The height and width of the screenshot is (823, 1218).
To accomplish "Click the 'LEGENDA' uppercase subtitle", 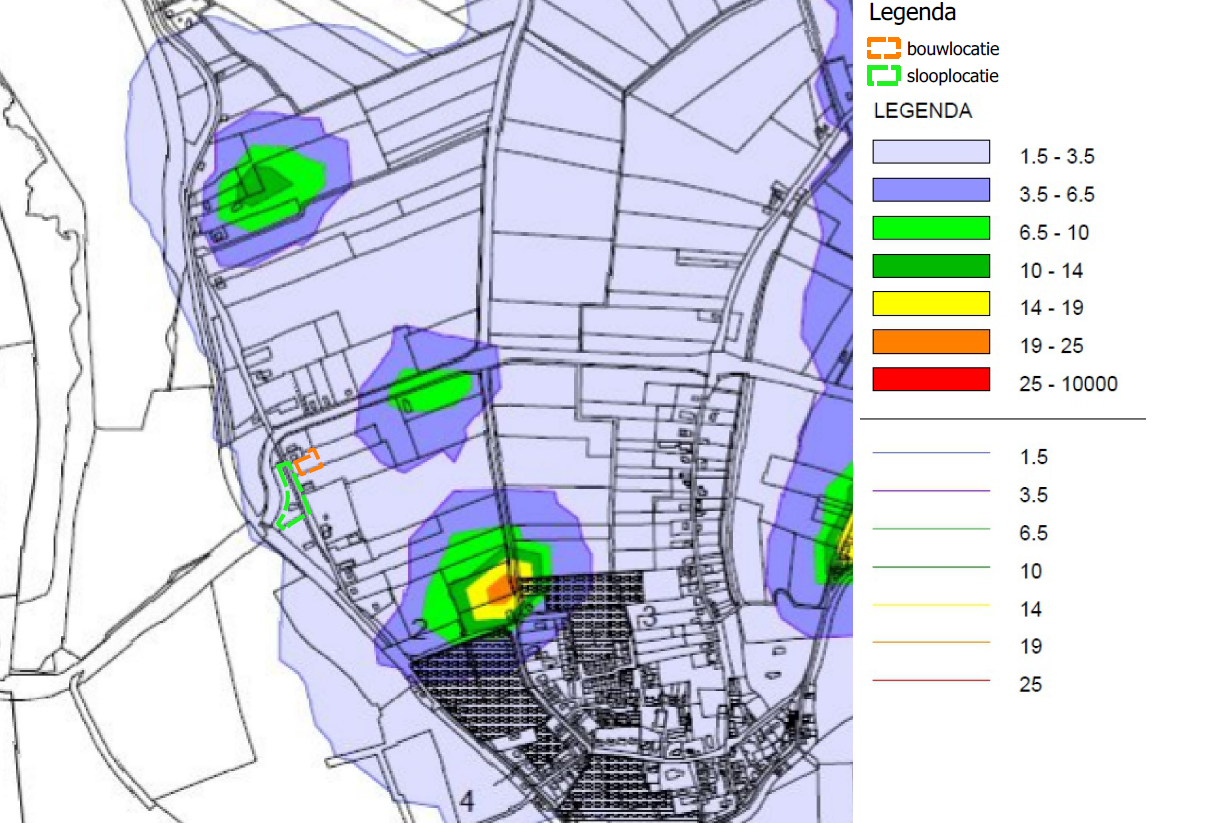I will click(922, 111).
